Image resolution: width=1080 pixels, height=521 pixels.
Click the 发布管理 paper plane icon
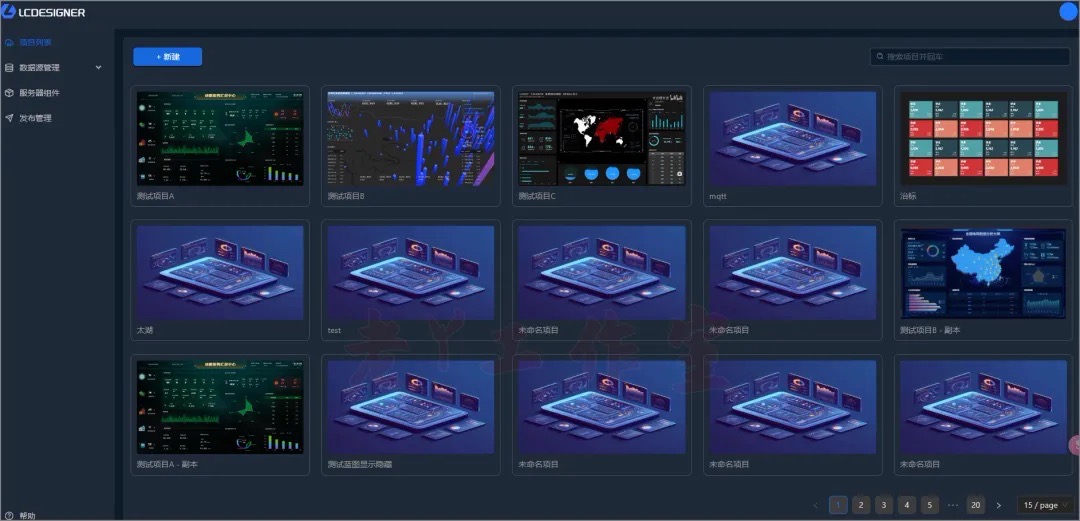click(9, 118)
